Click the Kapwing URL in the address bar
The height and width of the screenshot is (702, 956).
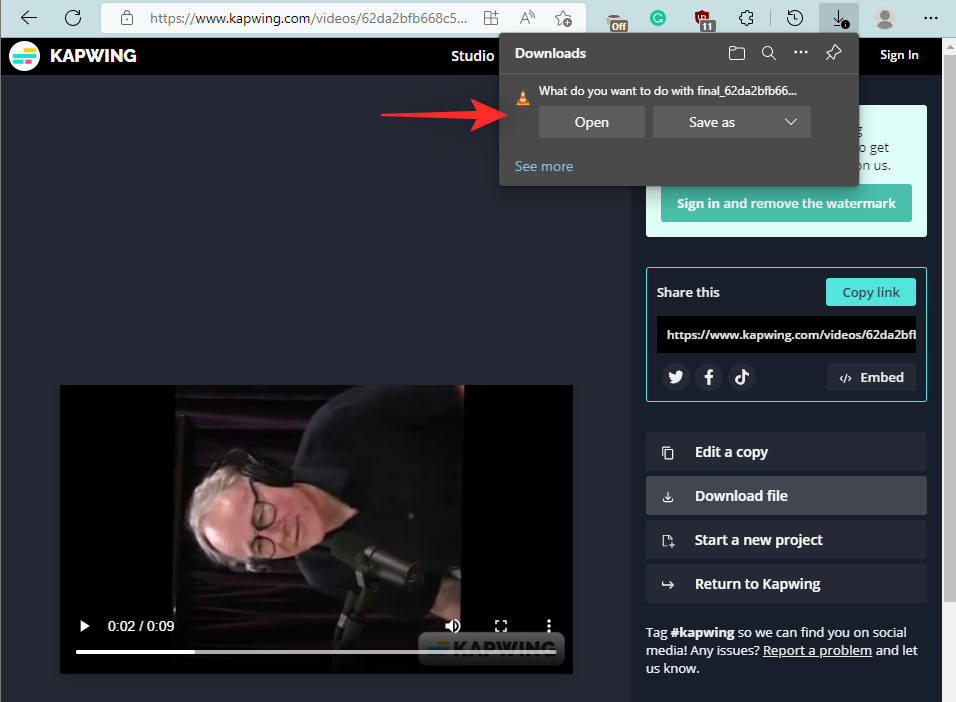[x=309, y=18]
